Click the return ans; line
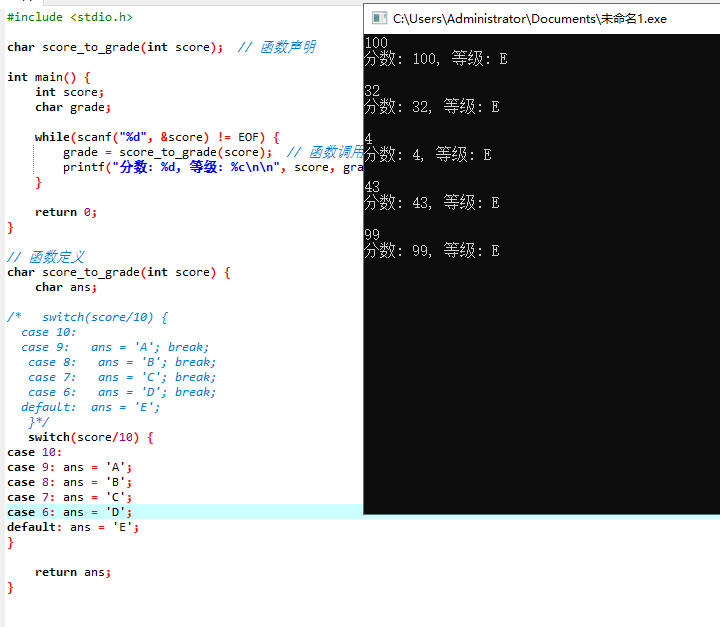The width and height of the screenshot is (720, 627). click(73, 572)
